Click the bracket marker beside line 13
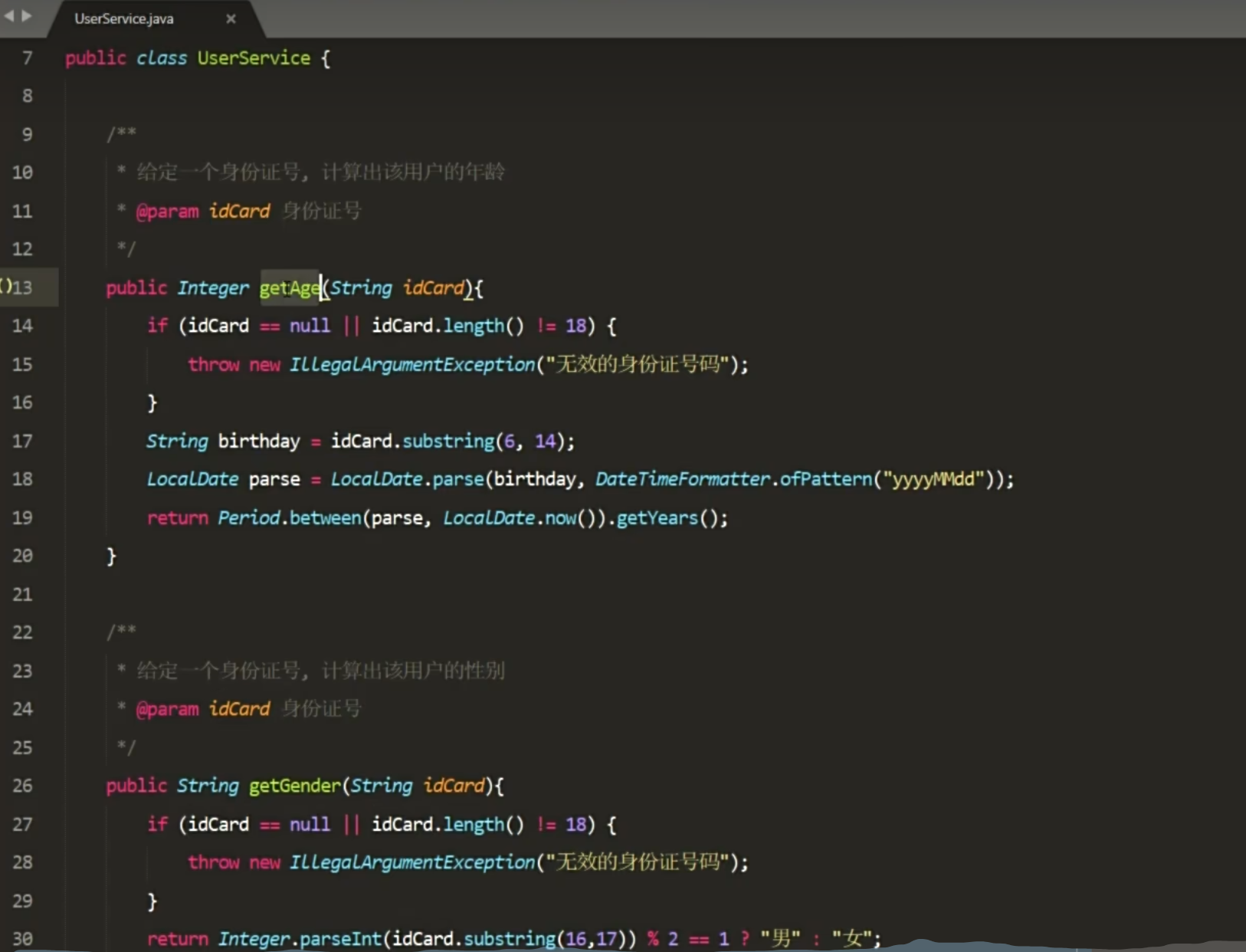1246x952 pixels. point(6,286)
